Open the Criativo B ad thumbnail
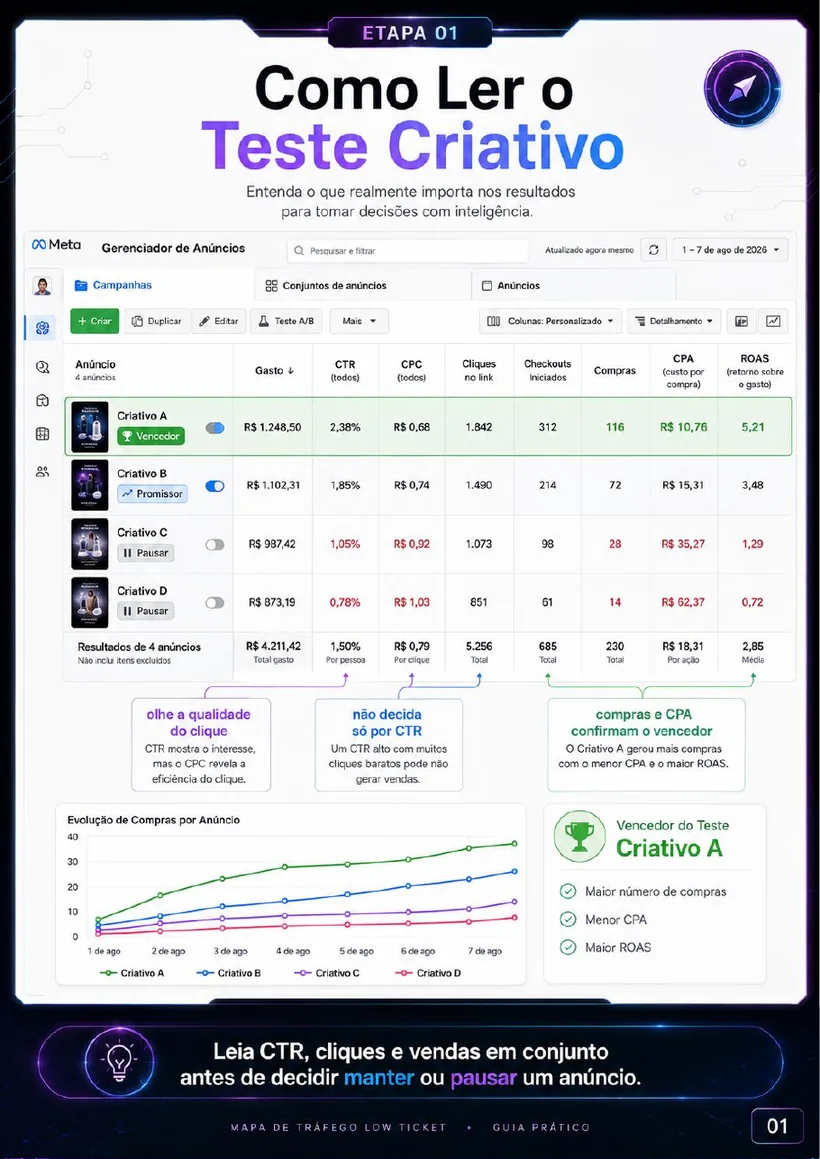This screenshot has width=820, height=1159. [89, 486]
